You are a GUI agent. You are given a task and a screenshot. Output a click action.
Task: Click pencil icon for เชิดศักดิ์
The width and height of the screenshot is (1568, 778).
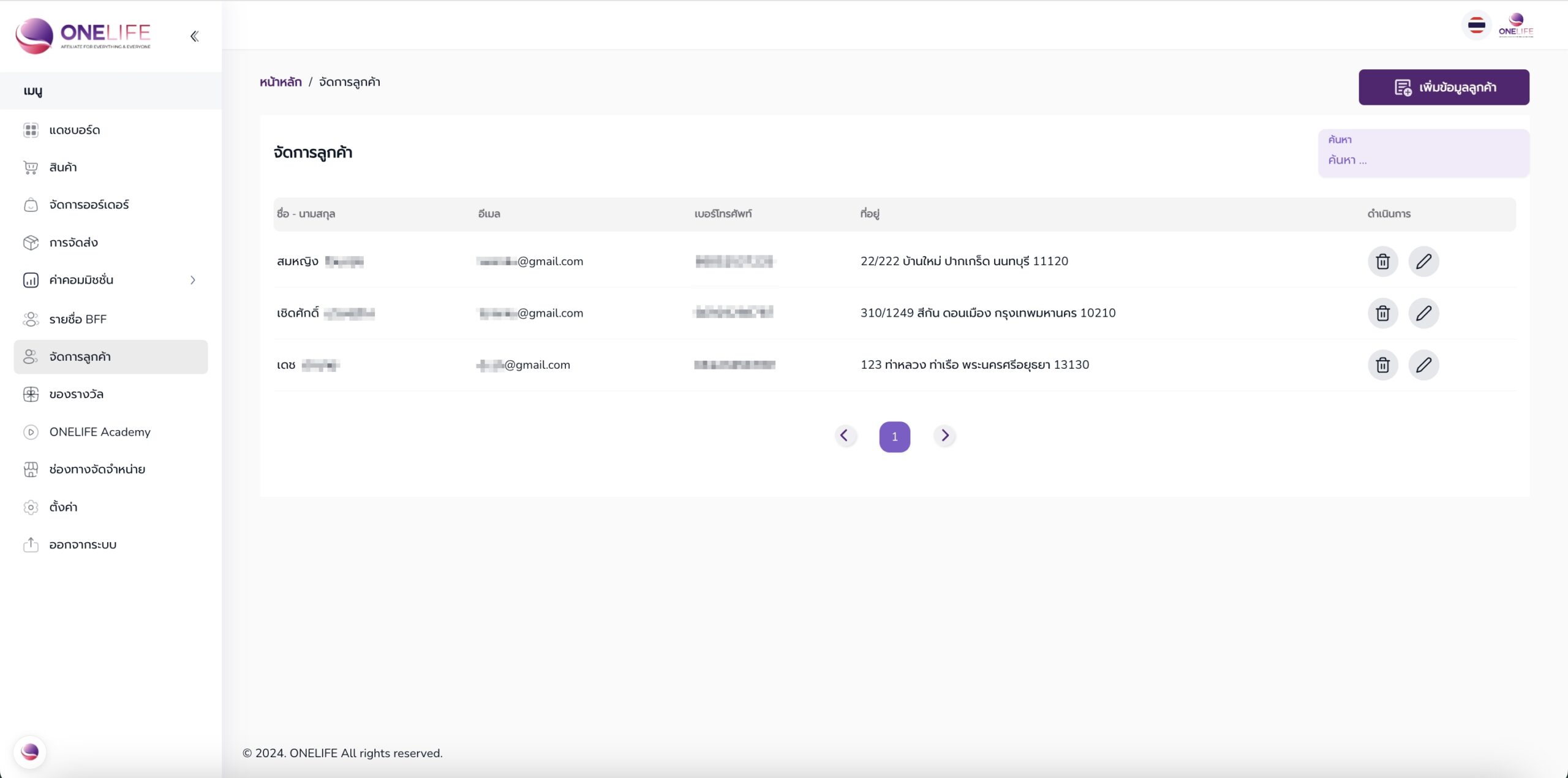tap(1423, 313)
